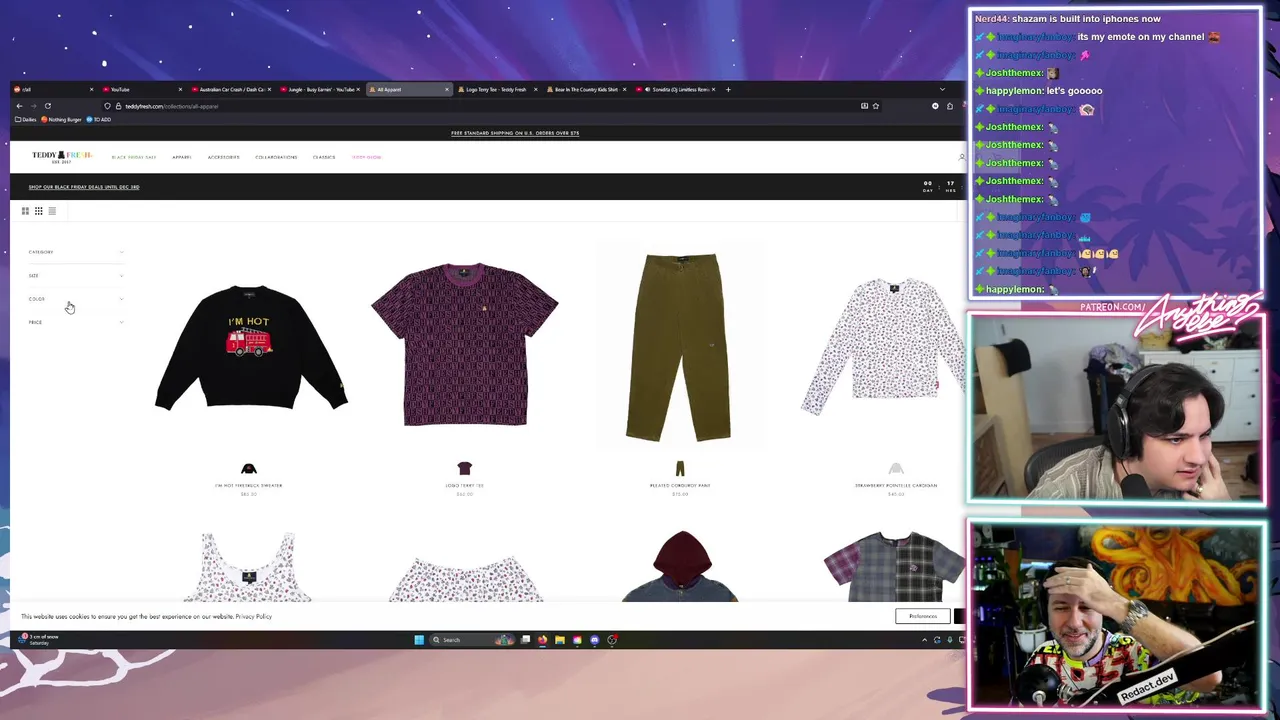1280x720 pixels.
Task: Open the TO ADD bookmark
Action: pos(99,120)
